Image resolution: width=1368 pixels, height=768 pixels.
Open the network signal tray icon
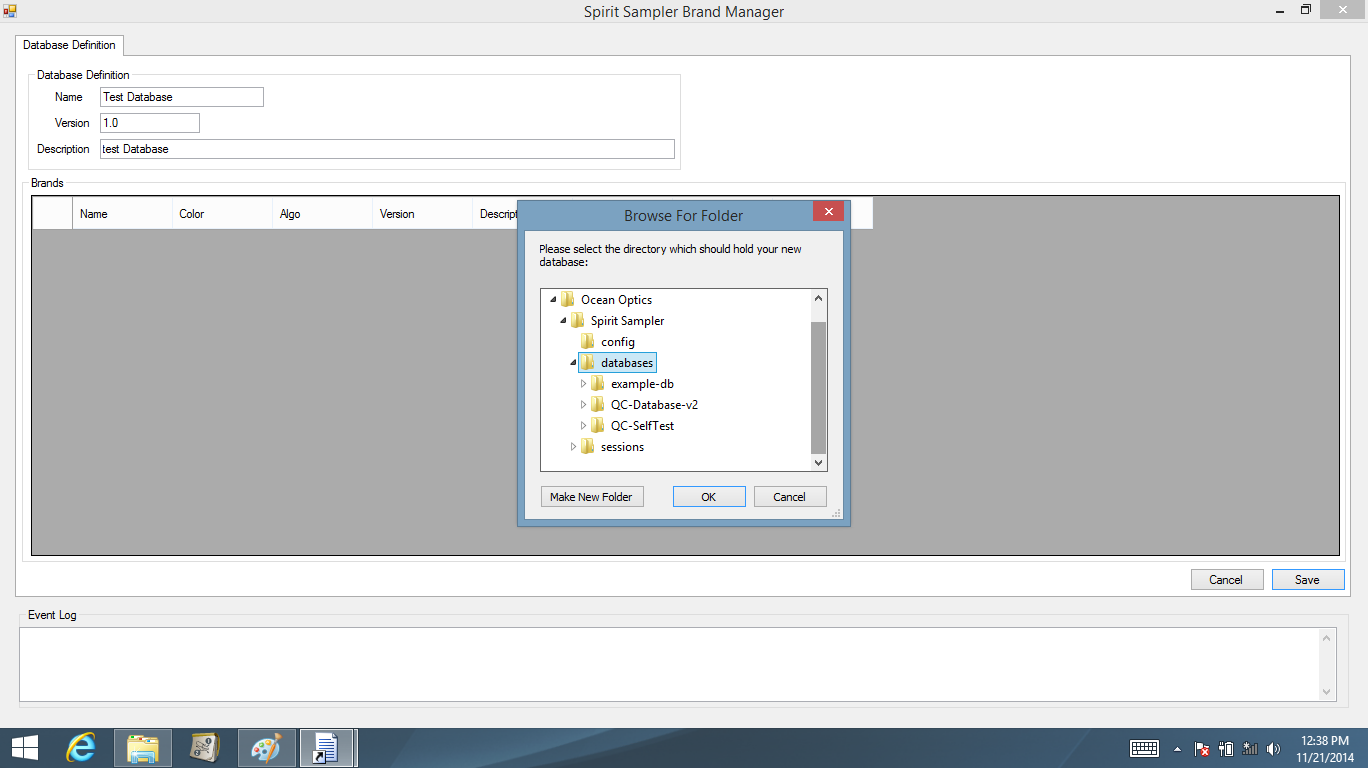(1250, 749)
